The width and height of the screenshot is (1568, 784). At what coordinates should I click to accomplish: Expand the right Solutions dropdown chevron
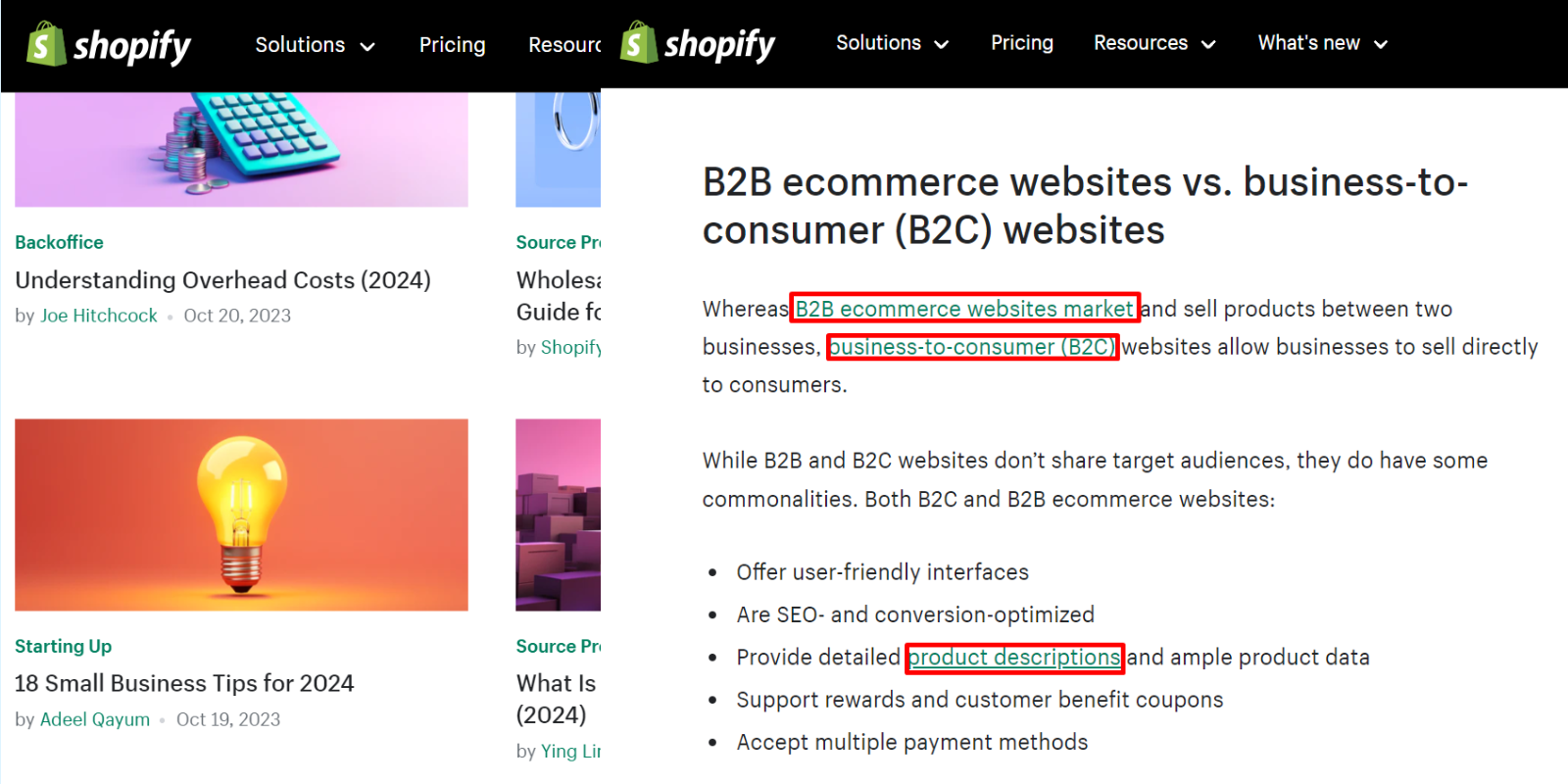tap(942, 44)
